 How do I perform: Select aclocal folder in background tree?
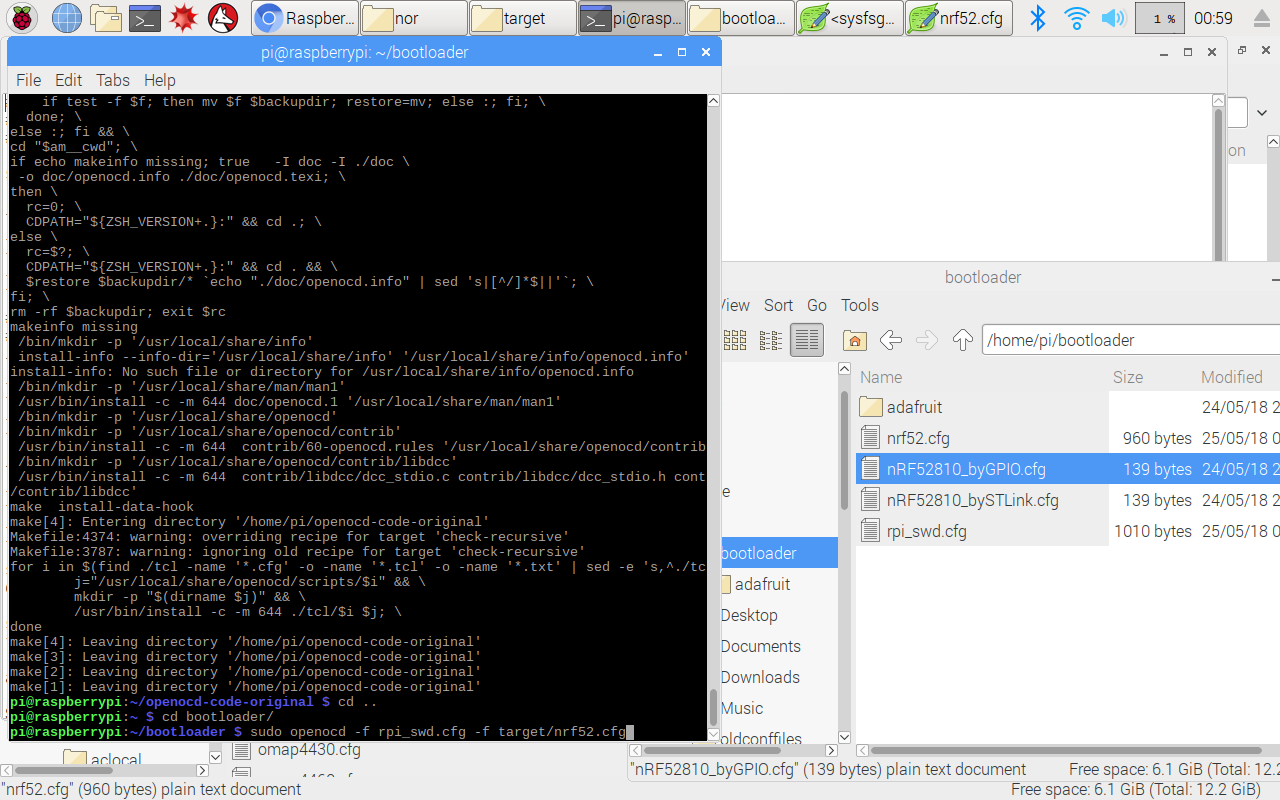pos(116,760)
